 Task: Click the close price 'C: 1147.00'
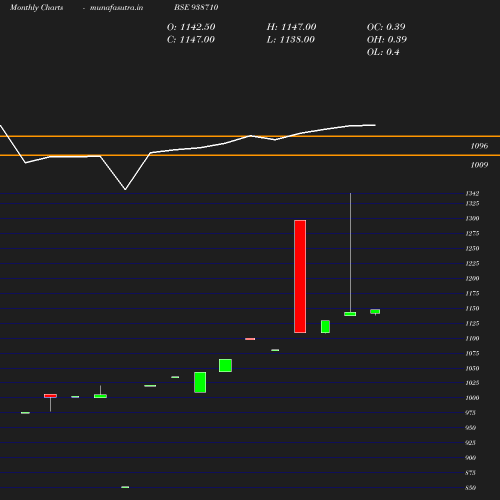coord(191,40)
